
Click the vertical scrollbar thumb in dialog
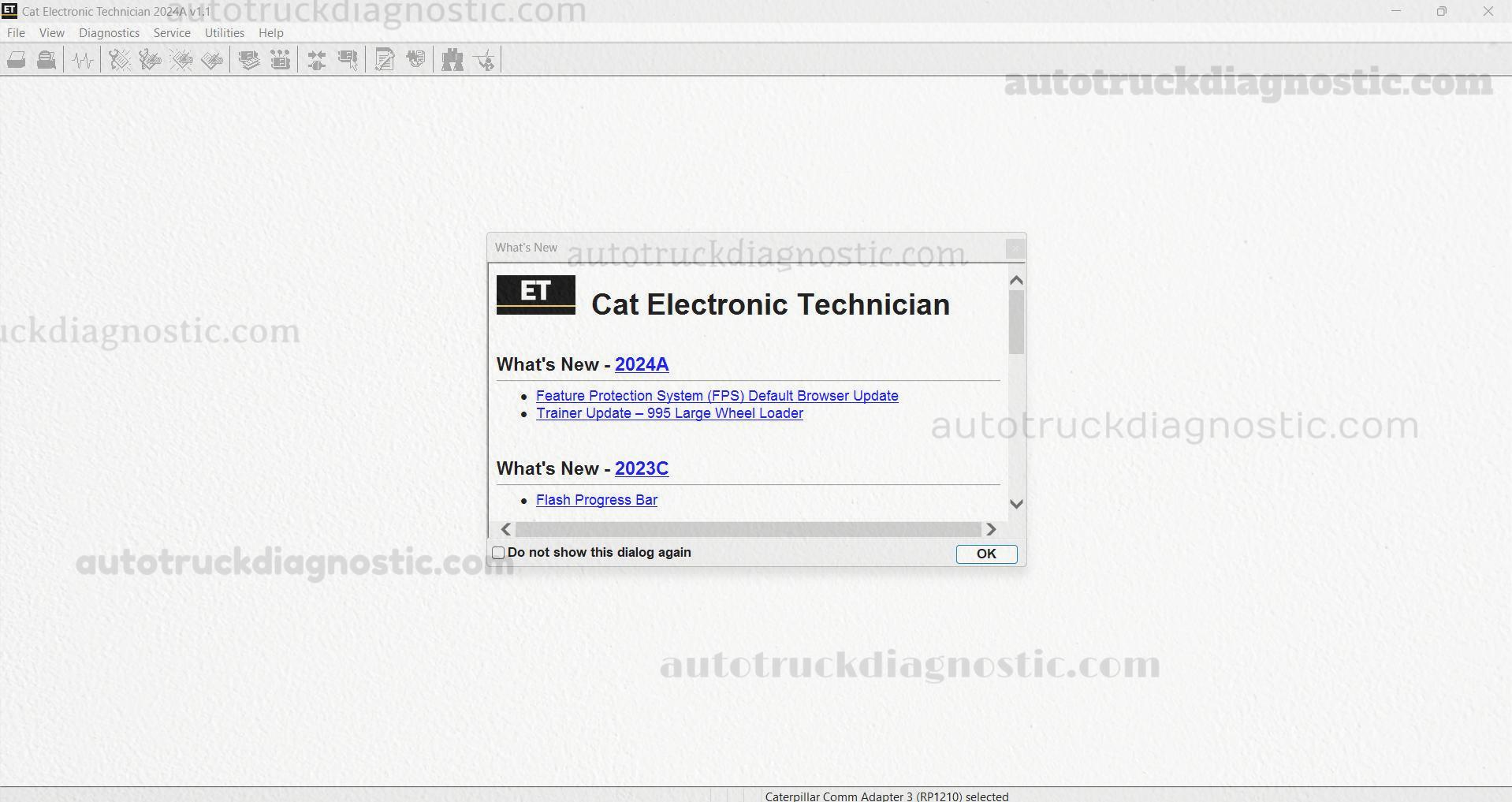point(1016,322)
